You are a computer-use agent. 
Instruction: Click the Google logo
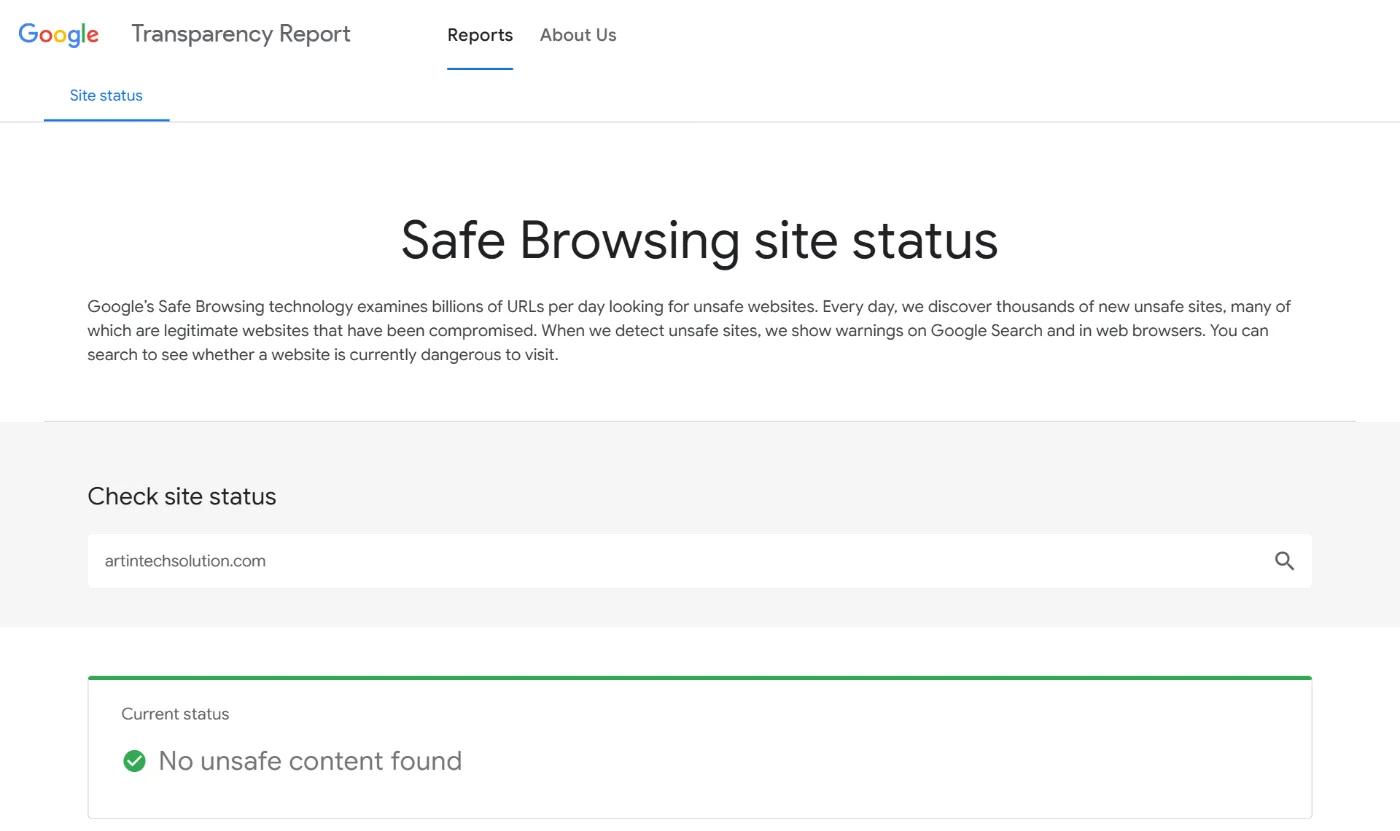tap(59, 35)
